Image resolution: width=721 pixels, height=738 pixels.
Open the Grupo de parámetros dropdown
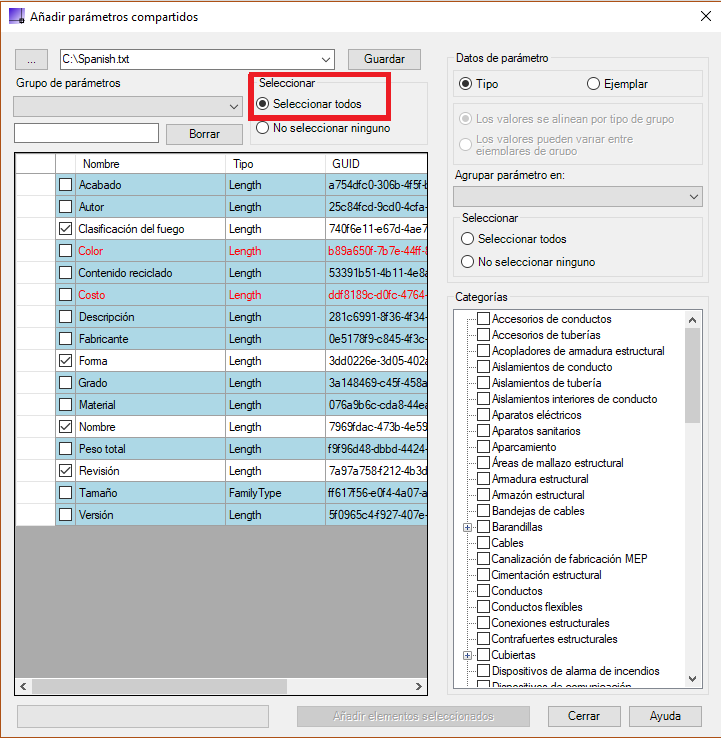coord(128,106)
